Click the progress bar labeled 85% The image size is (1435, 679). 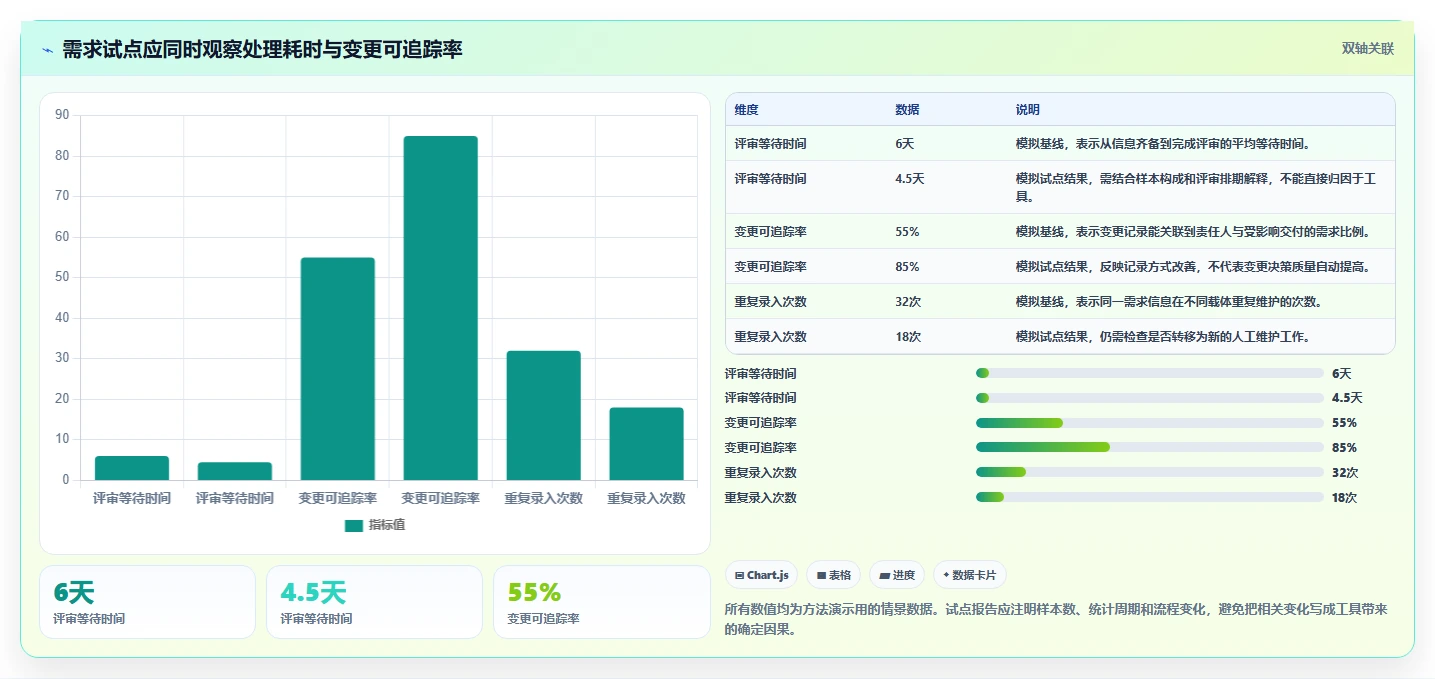click(x=1150, y=448)
